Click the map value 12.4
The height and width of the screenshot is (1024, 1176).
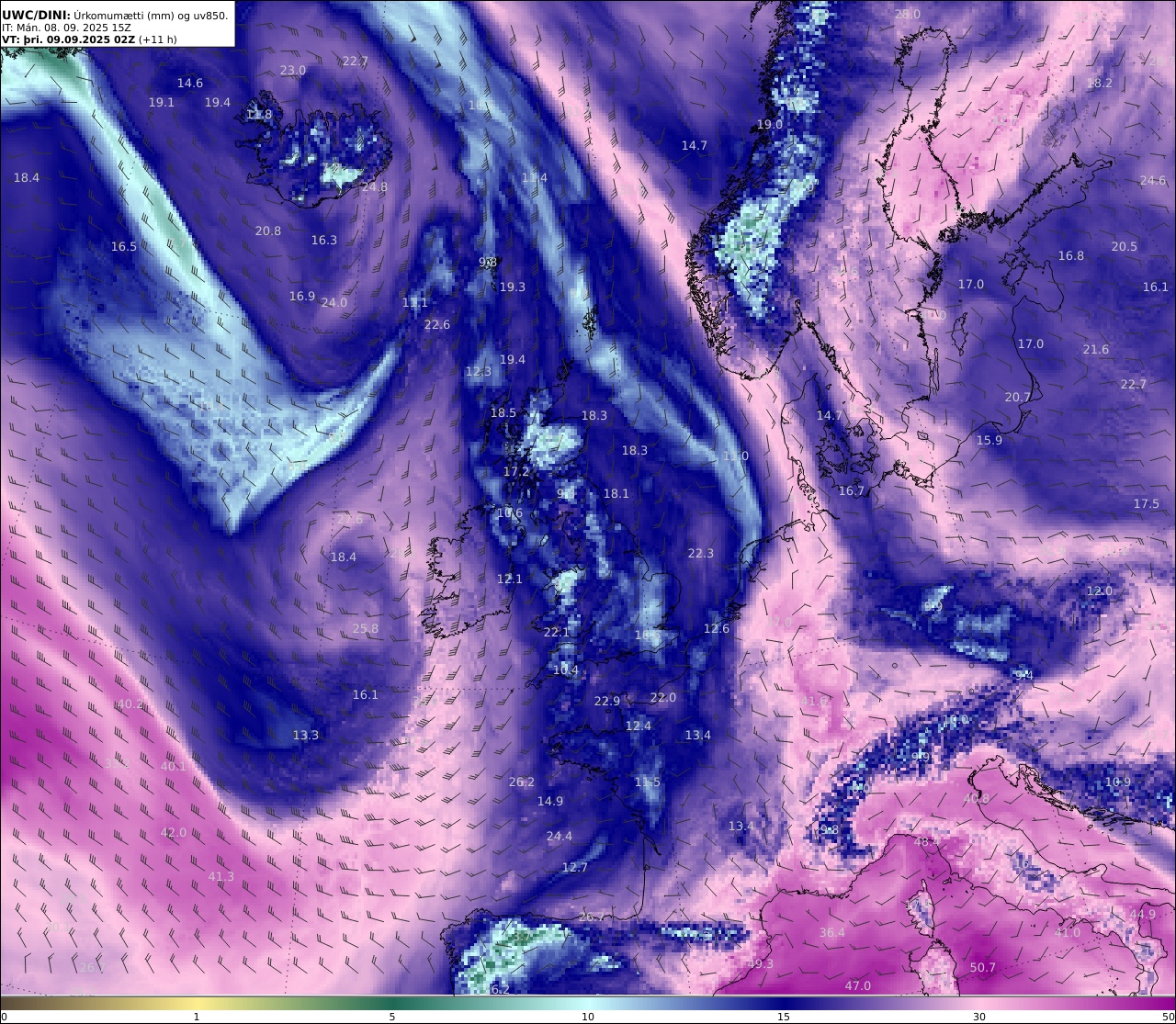coord(639,726)
